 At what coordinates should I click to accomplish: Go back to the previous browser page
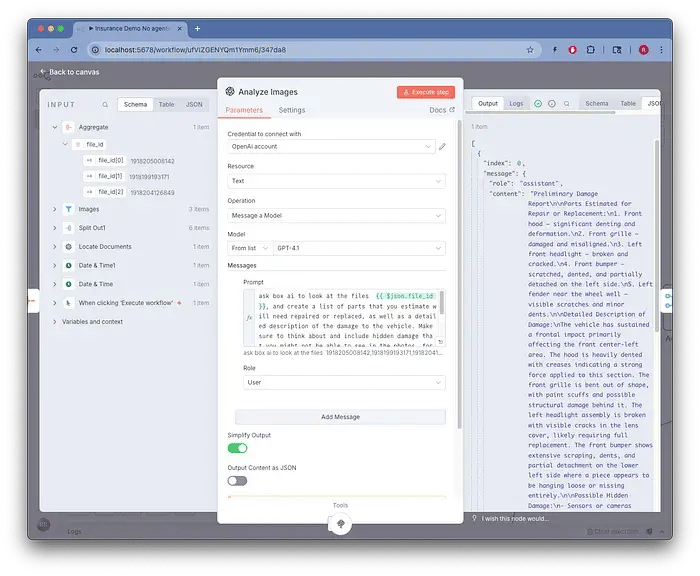(39, 50)
